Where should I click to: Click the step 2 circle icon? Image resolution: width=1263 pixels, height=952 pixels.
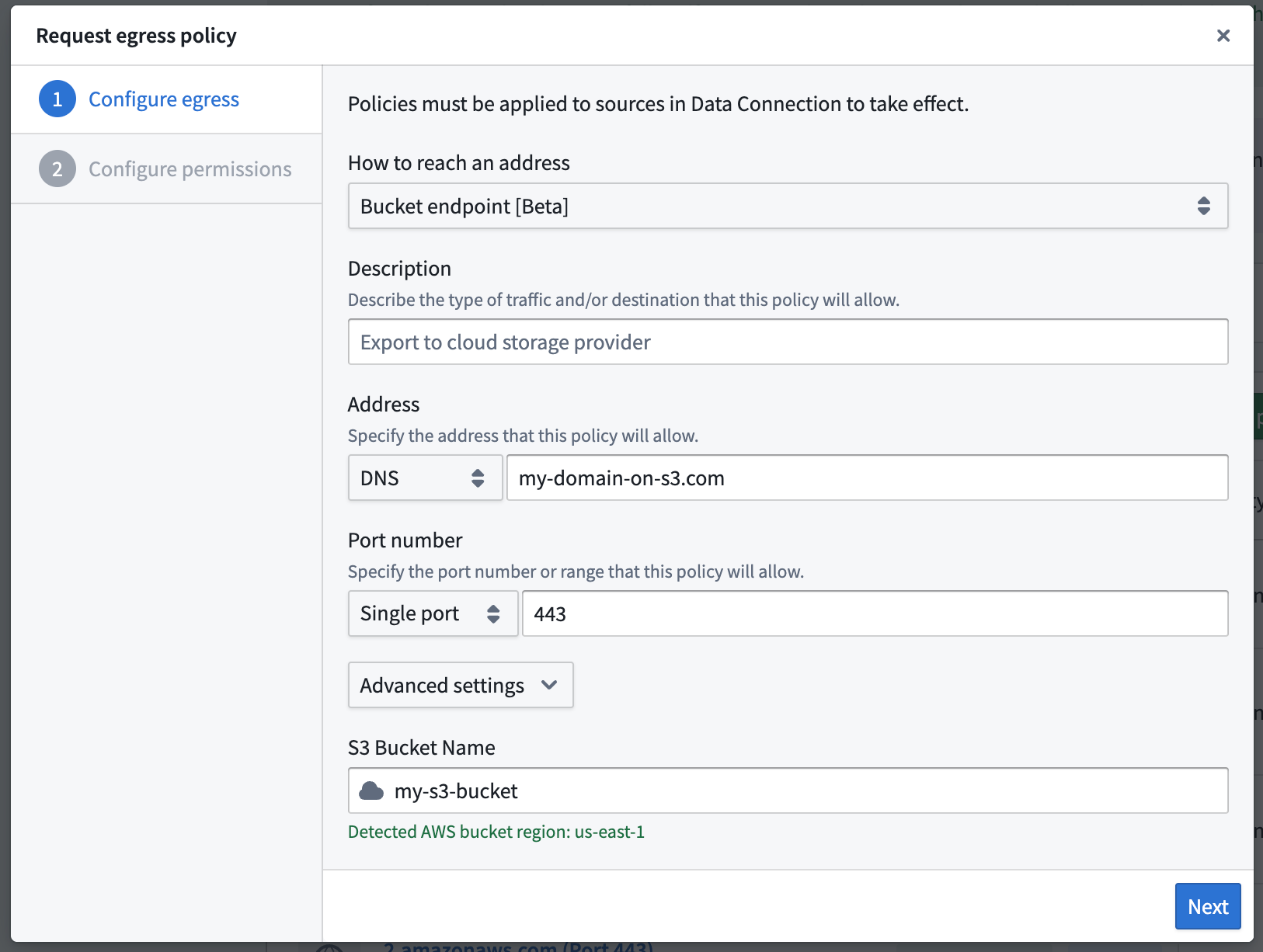[x=57, y=169]
